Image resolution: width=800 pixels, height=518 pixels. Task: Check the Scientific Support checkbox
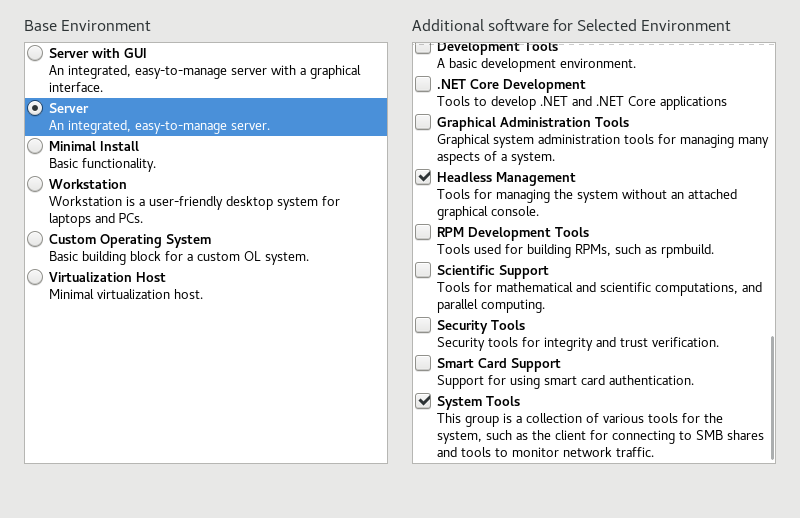point(423,270)
